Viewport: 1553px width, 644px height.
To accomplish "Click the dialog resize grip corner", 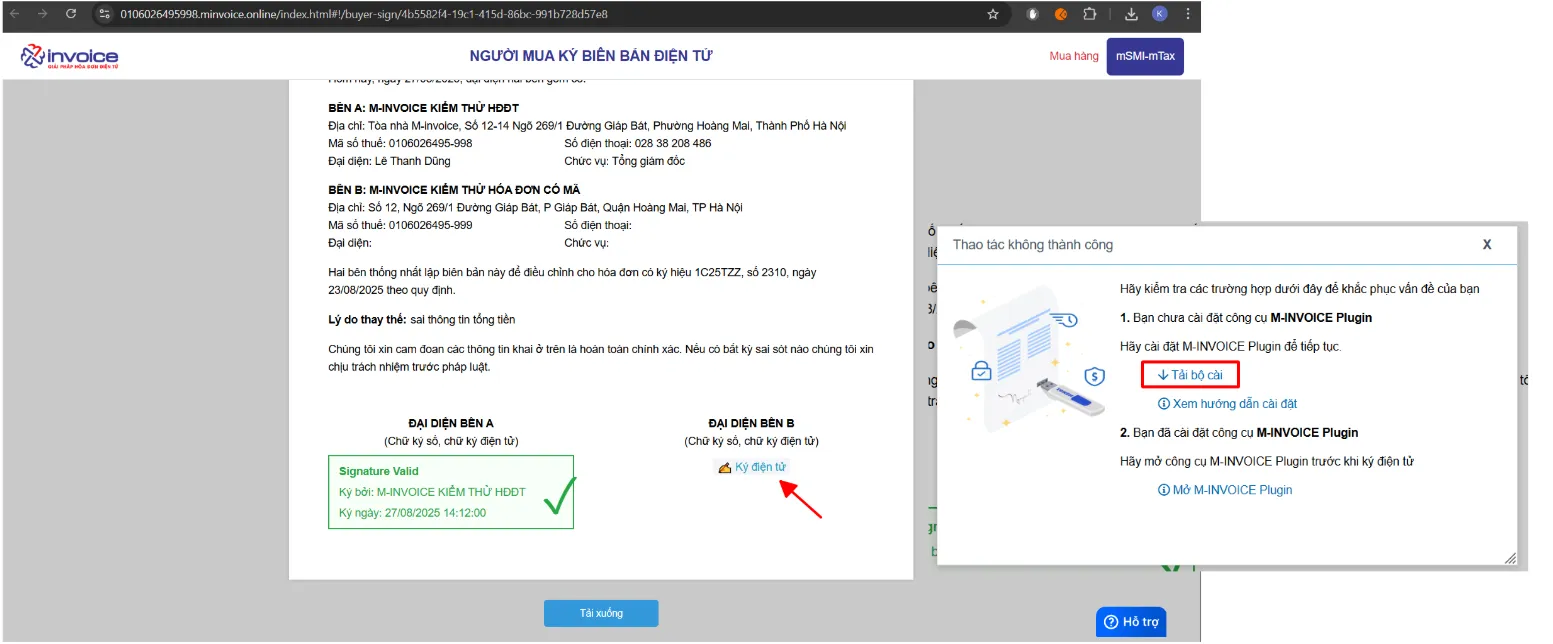I will pyautogui.click(x=1510, y=558).
